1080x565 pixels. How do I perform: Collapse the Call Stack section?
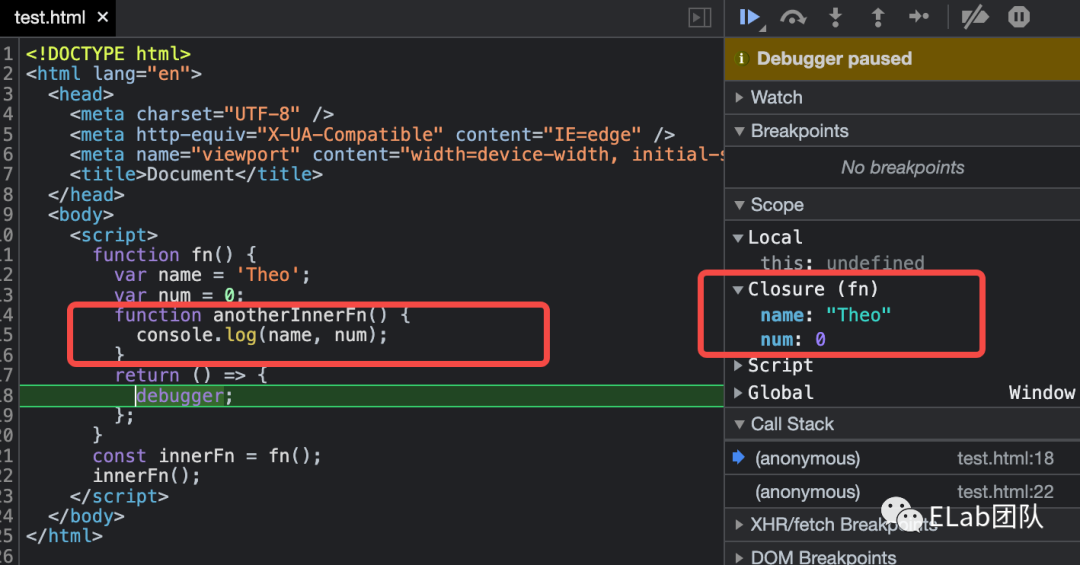[902, 424]
